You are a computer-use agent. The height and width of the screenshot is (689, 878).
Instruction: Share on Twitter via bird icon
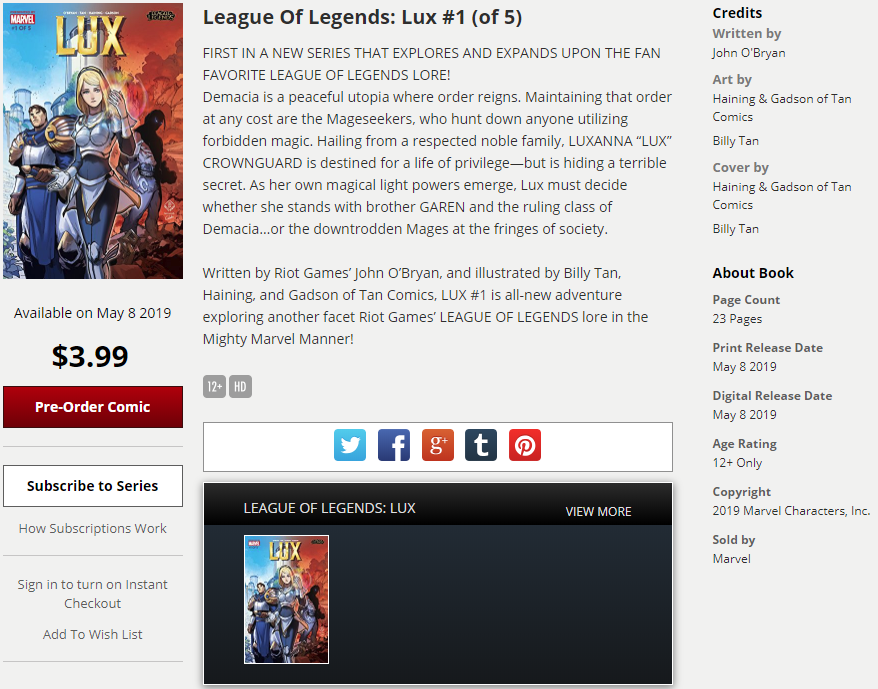pos(350,445)
